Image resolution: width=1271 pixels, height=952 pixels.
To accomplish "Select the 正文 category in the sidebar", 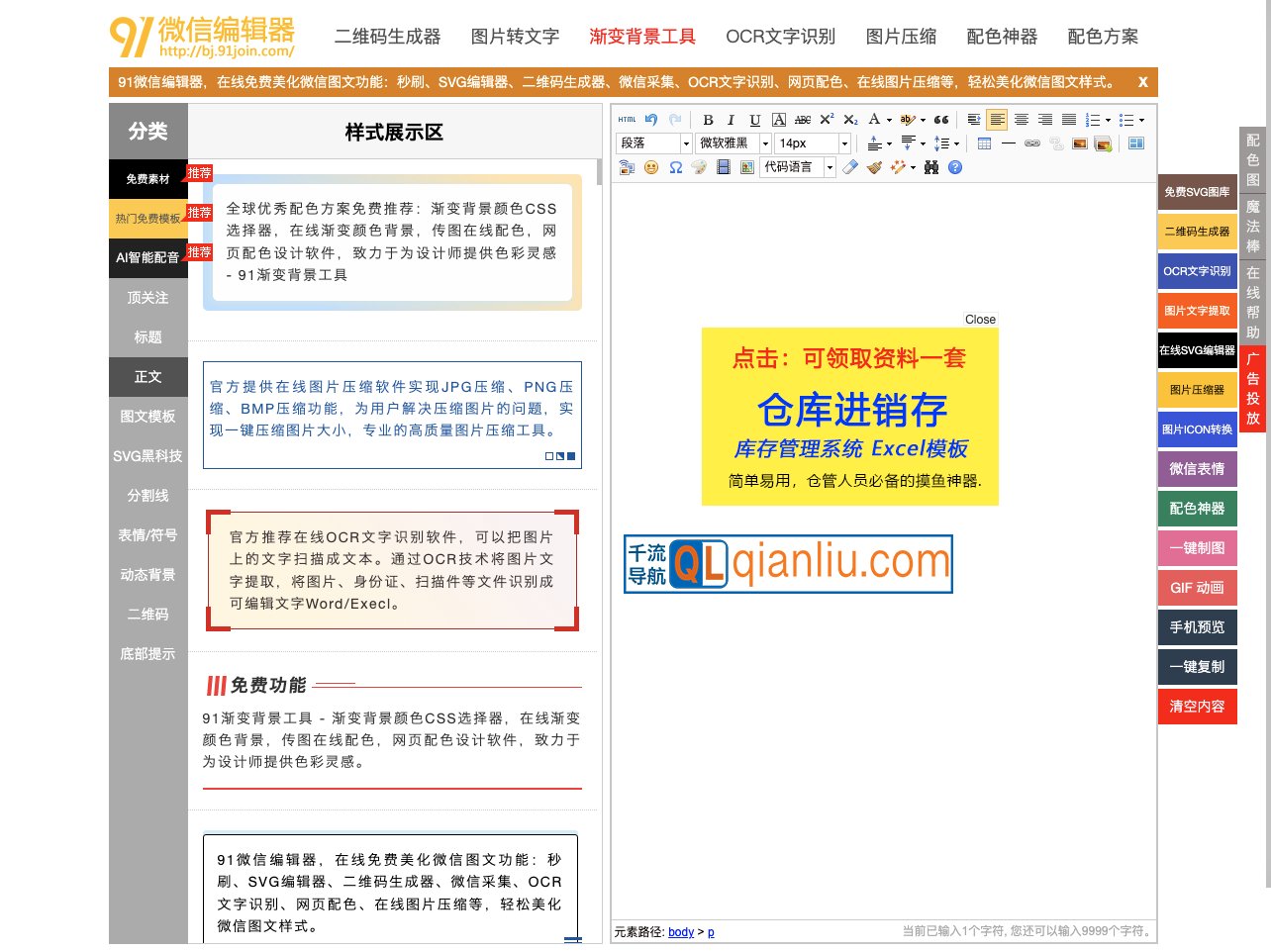I will [x=147, y=377].
